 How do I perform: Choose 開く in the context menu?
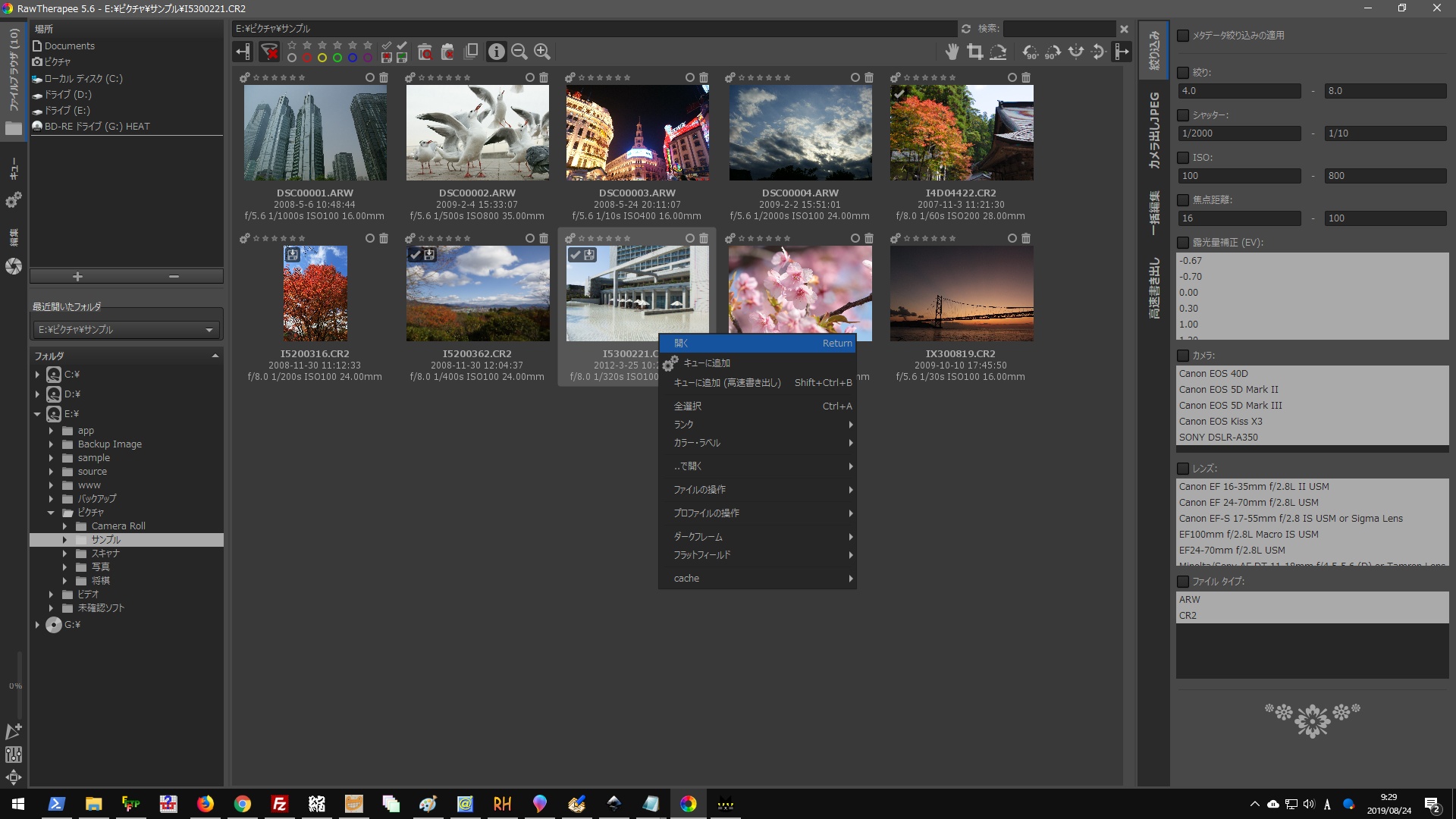[x=758, y=344]
